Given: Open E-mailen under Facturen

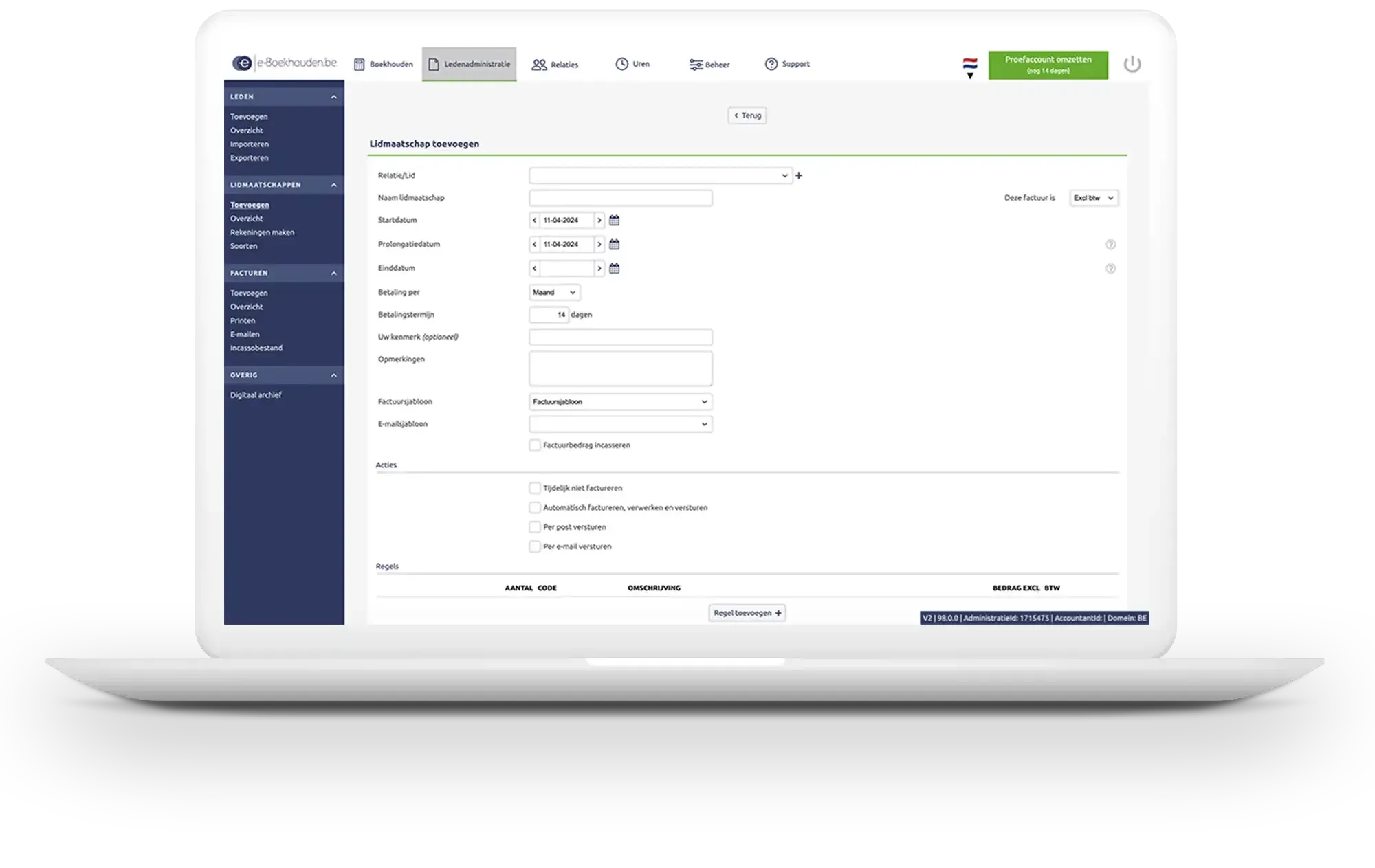Looking at the screenshot, I should point(245,335).
